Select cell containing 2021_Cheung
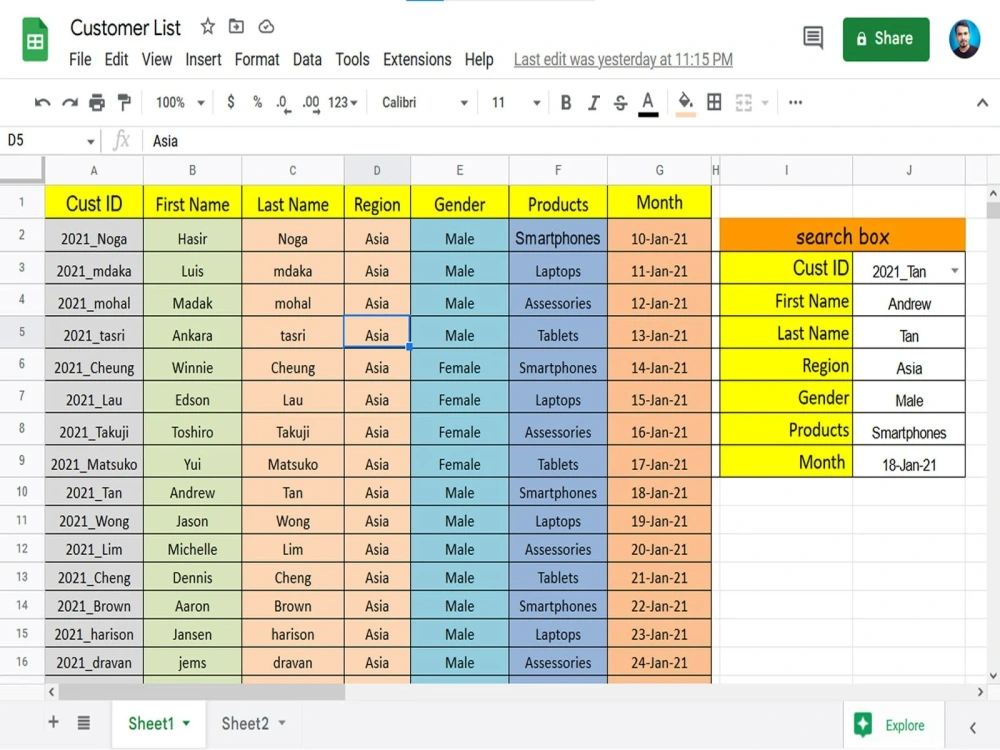The height and width of the screenshot is (750, 1000). click(x=94, y=367)
